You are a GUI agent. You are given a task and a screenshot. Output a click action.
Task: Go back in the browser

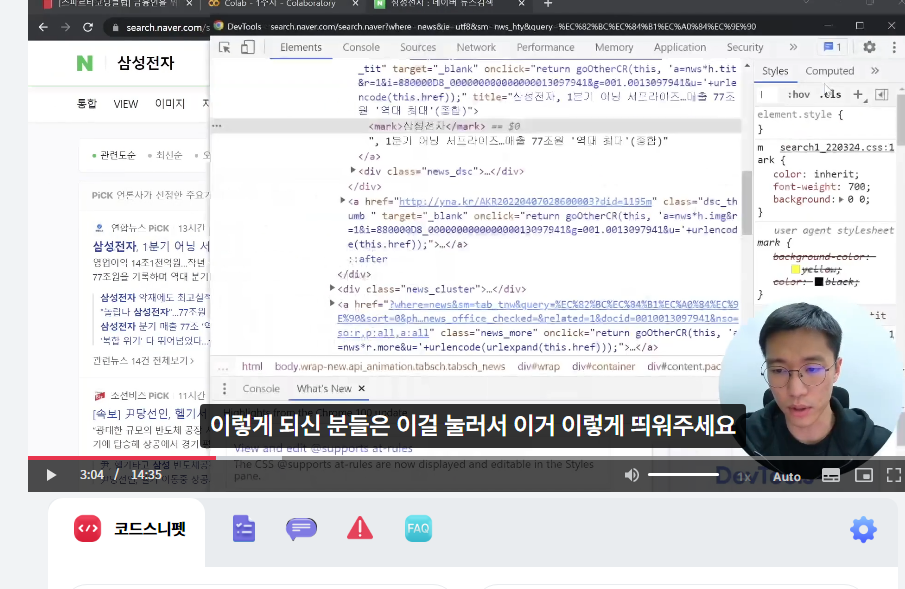point(43,27)
